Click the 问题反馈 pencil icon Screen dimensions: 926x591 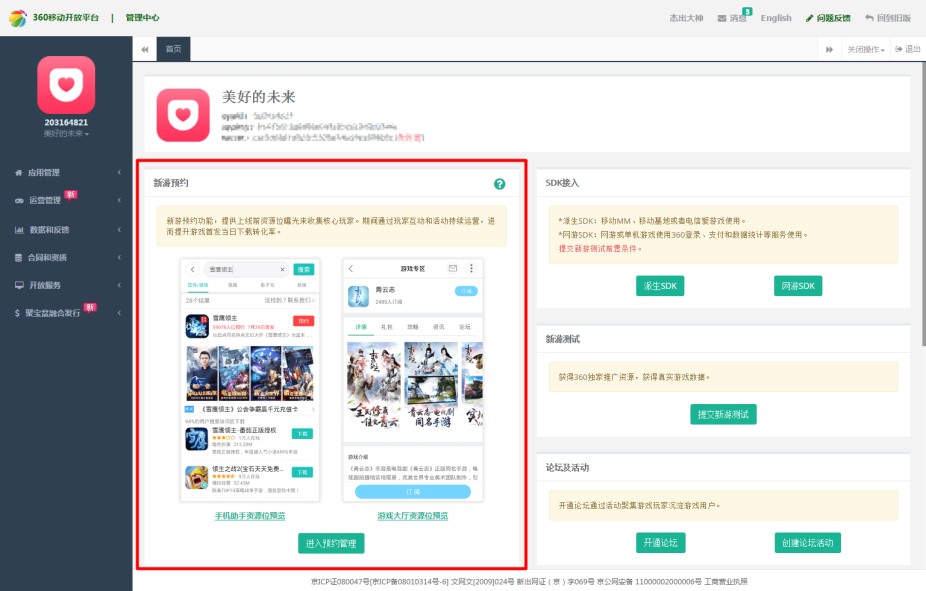tap(809, 18)
